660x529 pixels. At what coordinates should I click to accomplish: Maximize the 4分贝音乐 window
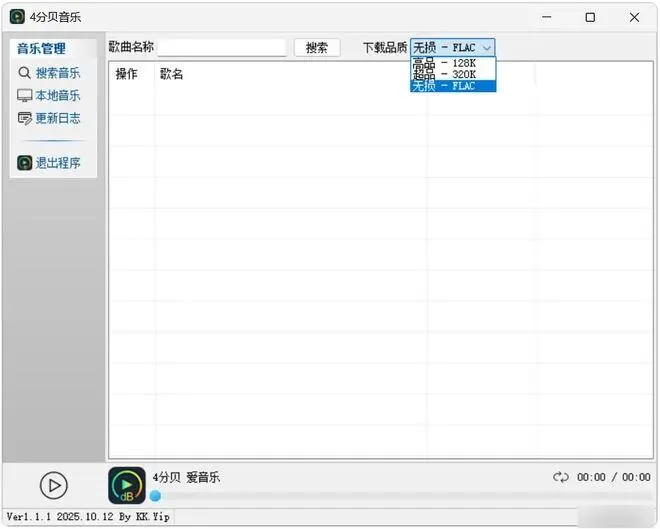pyautogui.click(x=590, y=17)
